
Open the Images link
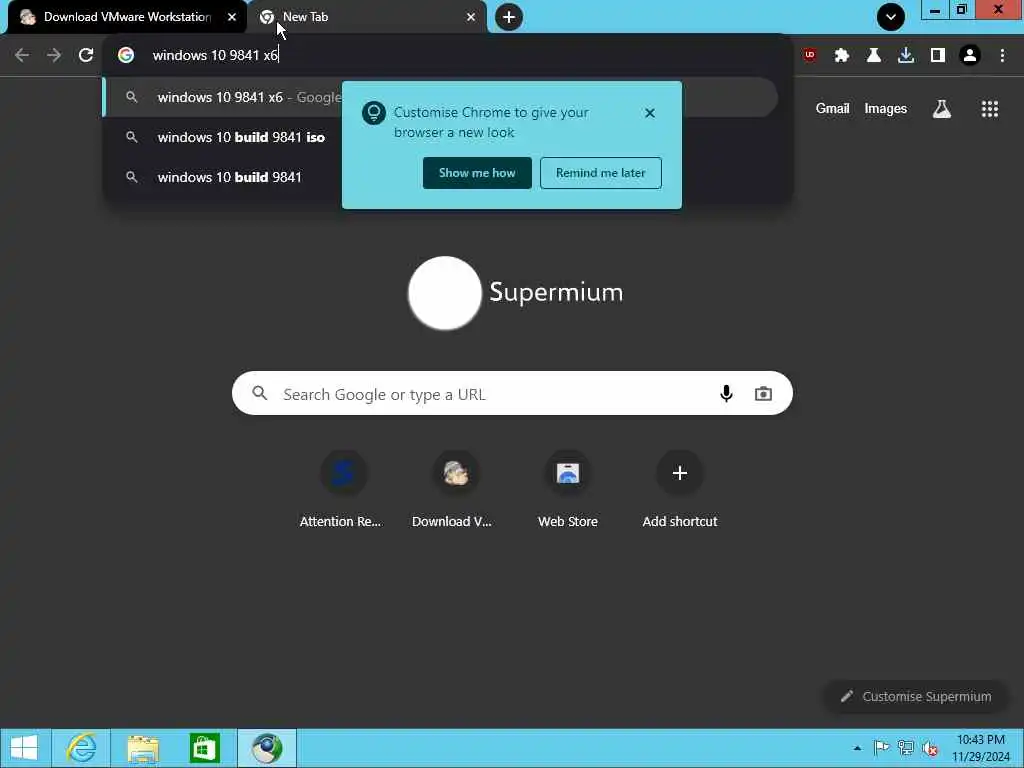coord(885,108)
